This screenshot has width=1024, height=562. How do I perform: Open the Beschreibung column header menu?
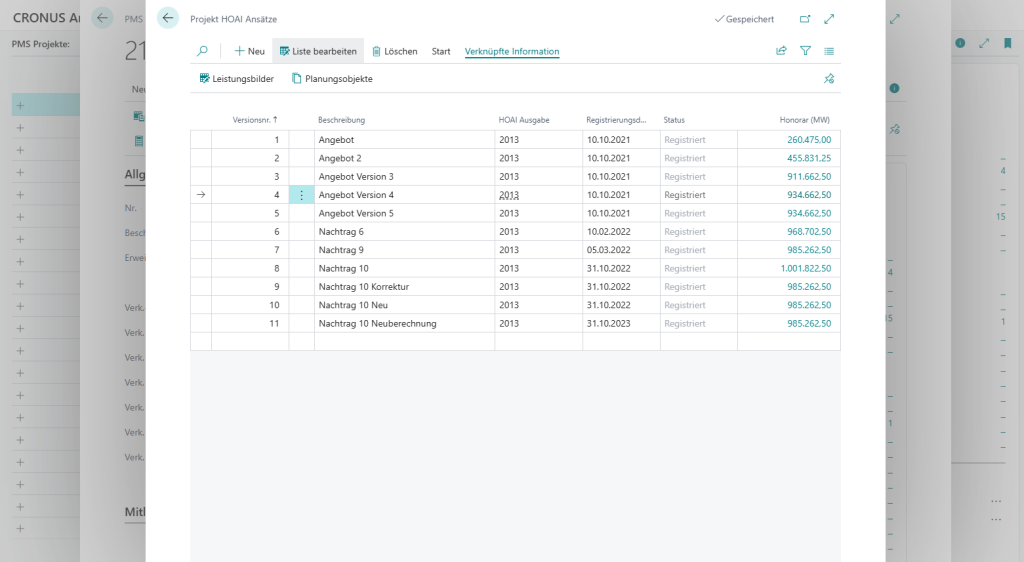(x=341, y=119)
